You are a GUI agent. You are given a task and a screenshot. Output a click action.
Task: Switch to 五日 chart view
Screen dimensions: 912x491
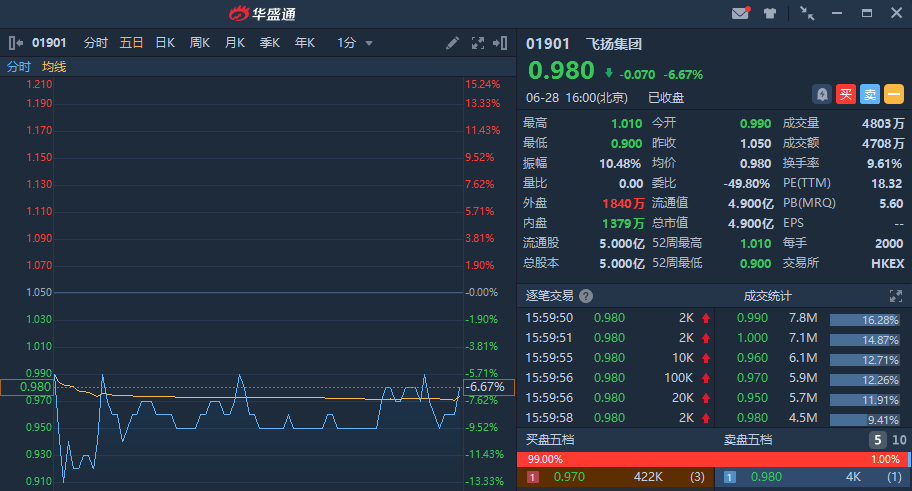131,43
